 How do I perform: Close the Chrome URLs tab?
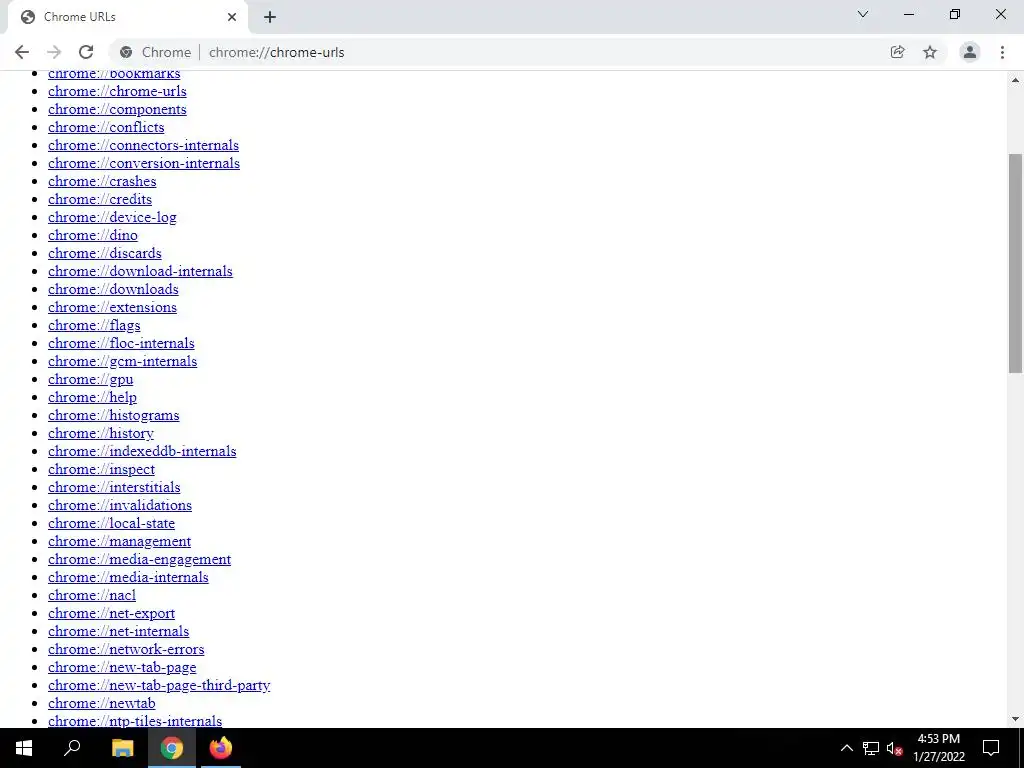pos(232,17)
